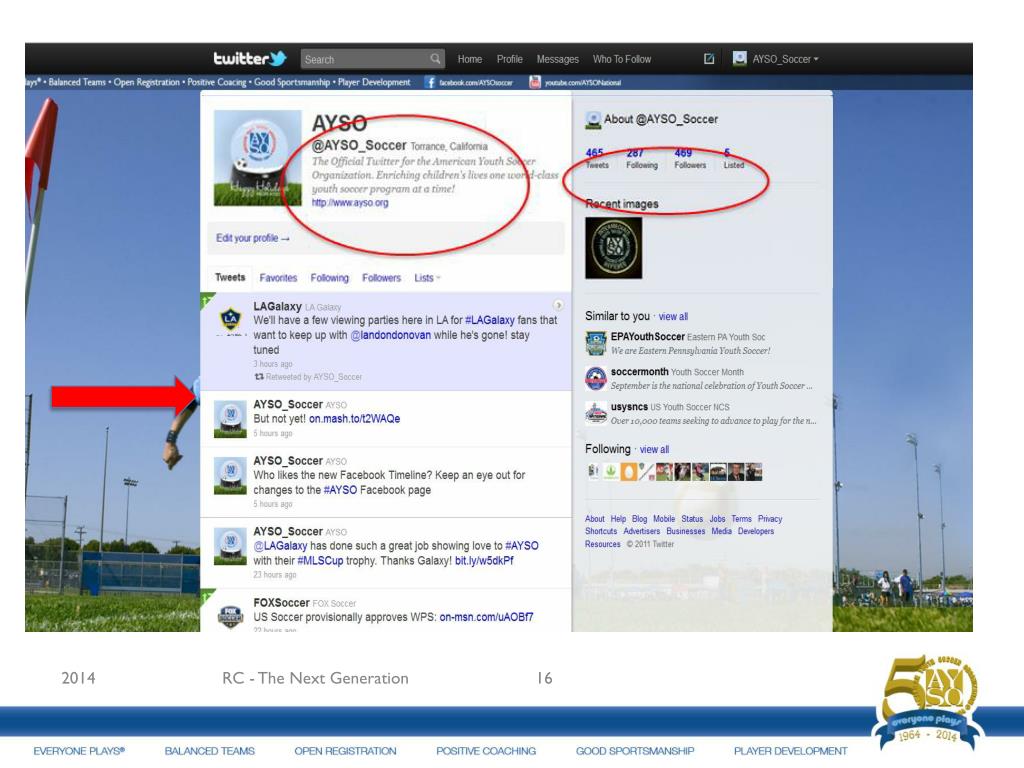The height and width of the screenshot is (768, 1024).
Task: Open the http://www.ayso.org link
Action: click(x=350, y=202)
